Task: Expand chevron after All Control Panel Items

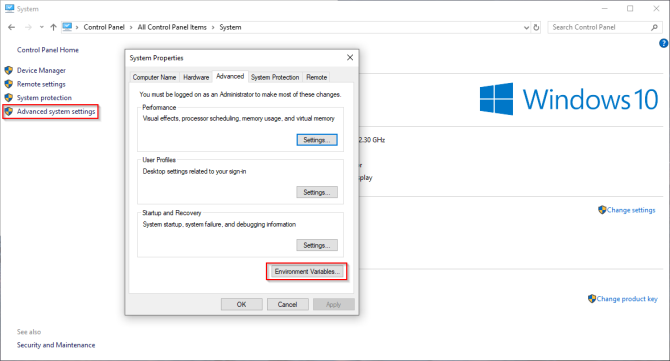Action: 213,27
